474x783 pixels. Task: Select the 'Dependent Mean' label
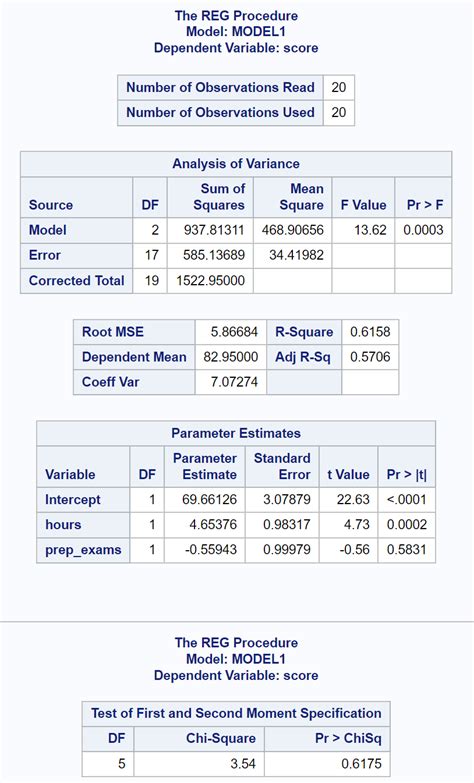click(134, 357)
